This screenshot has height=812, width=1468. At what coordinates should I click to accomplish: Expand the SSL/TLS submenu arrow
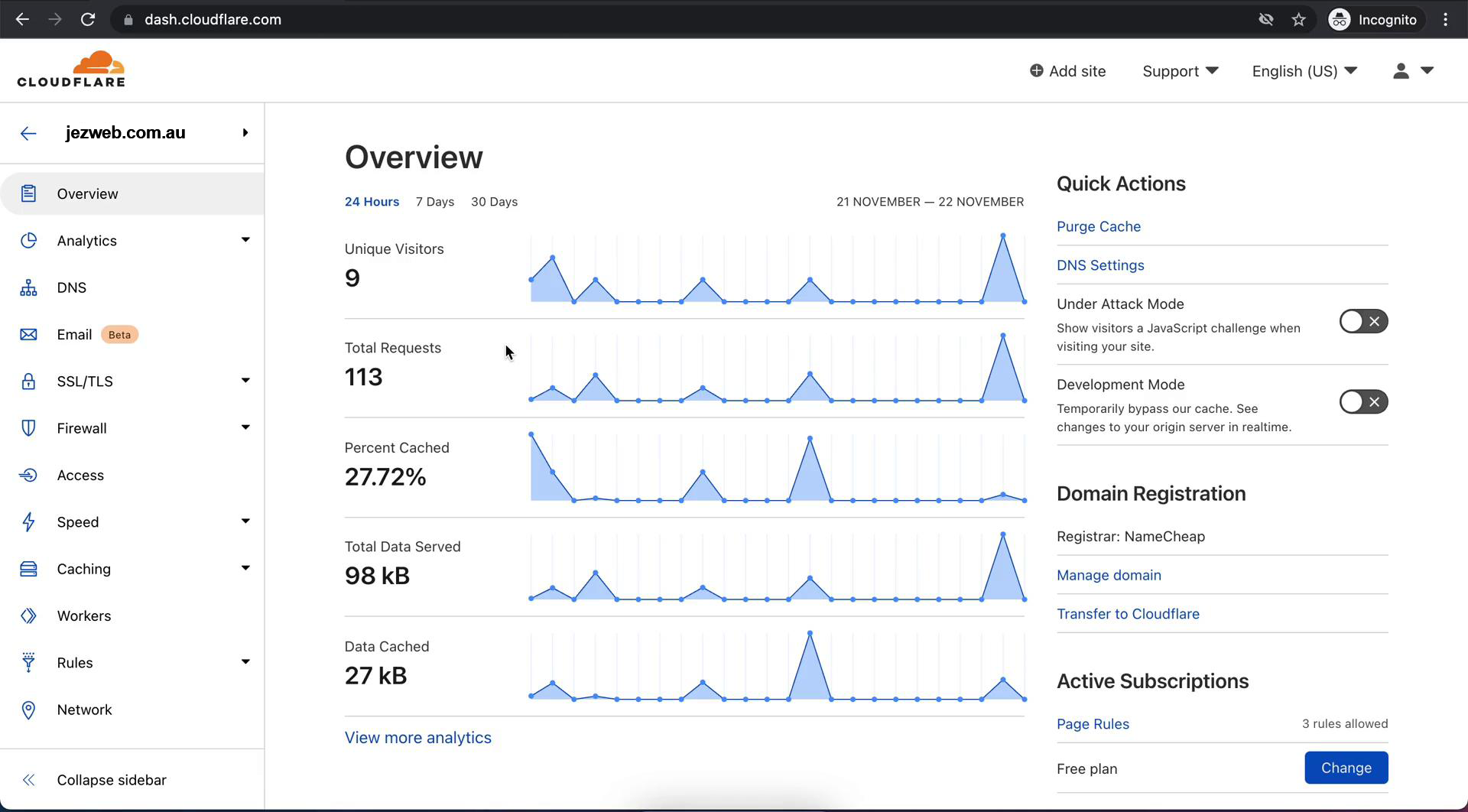click(x=245, y=381)
